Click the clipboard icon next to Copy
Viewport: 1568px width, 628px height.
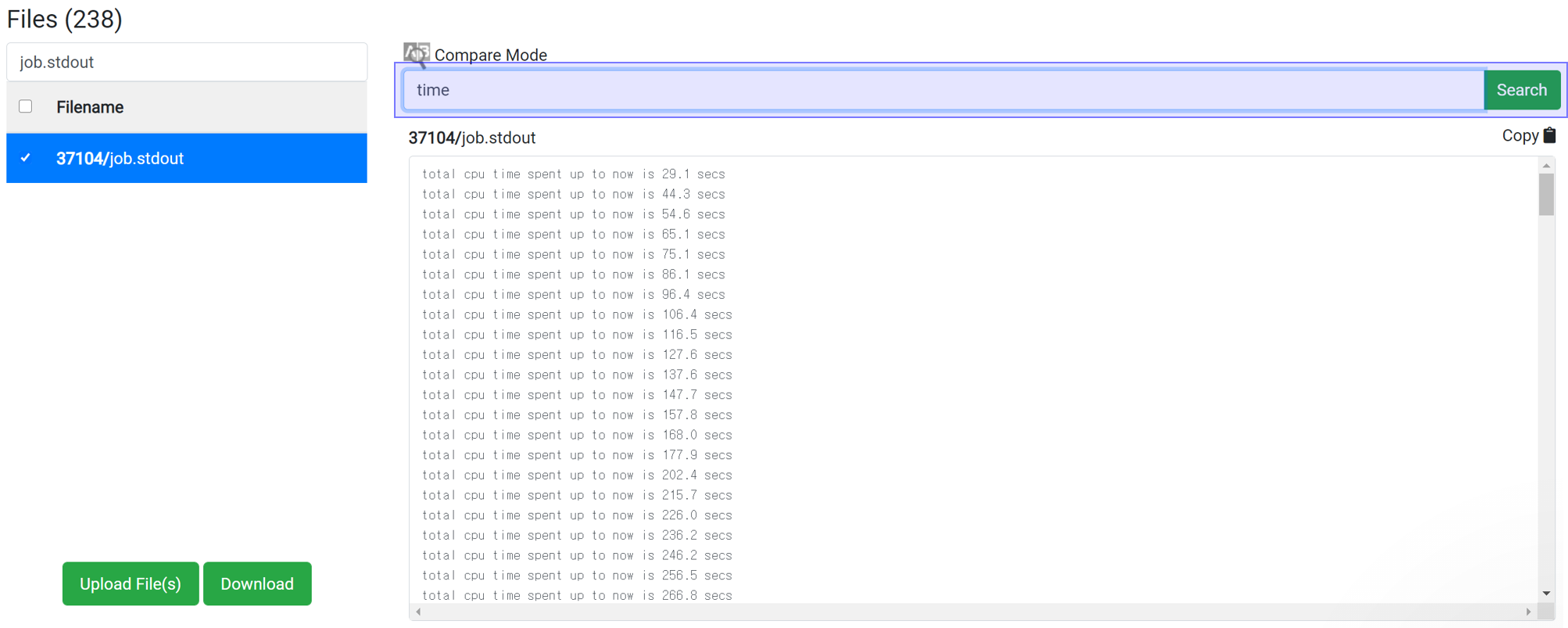click(1549, 135)
